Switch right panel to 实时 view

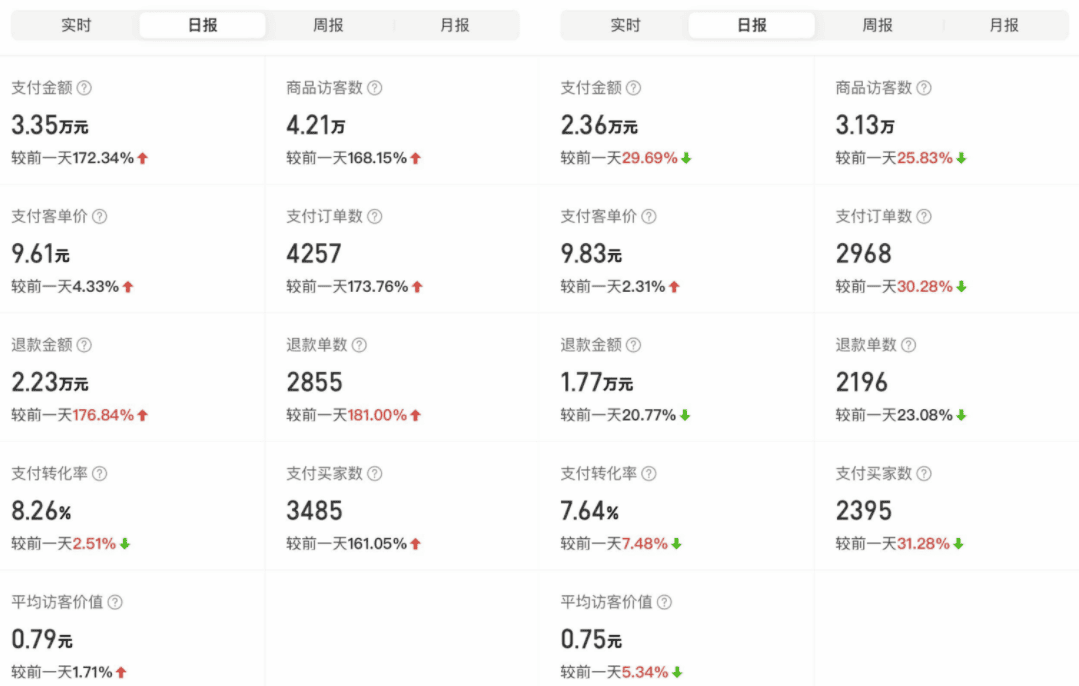point(625,24)
